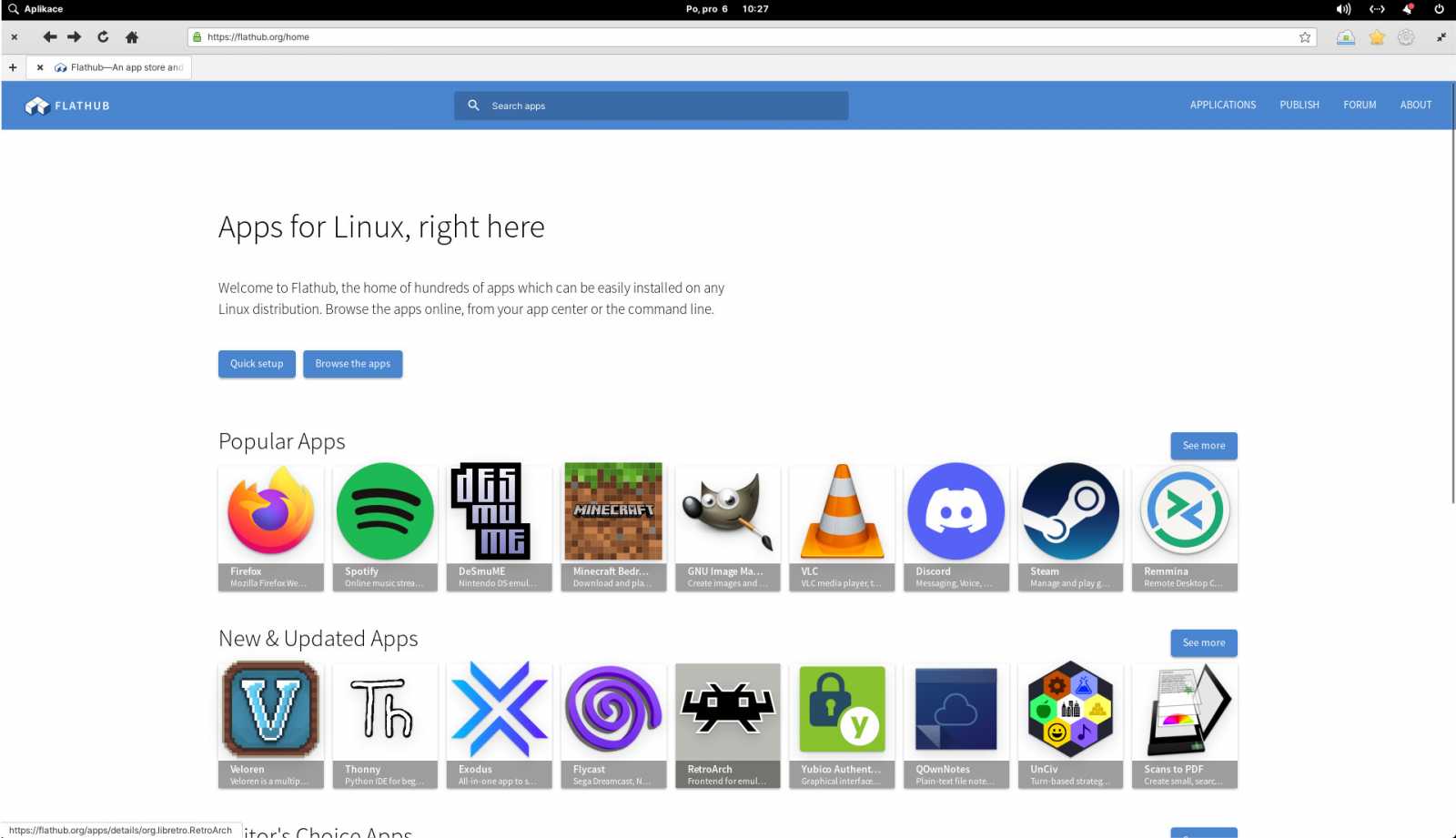1456x838 pixels.
Task: Open the Discord app card
Action: point(956,528)
